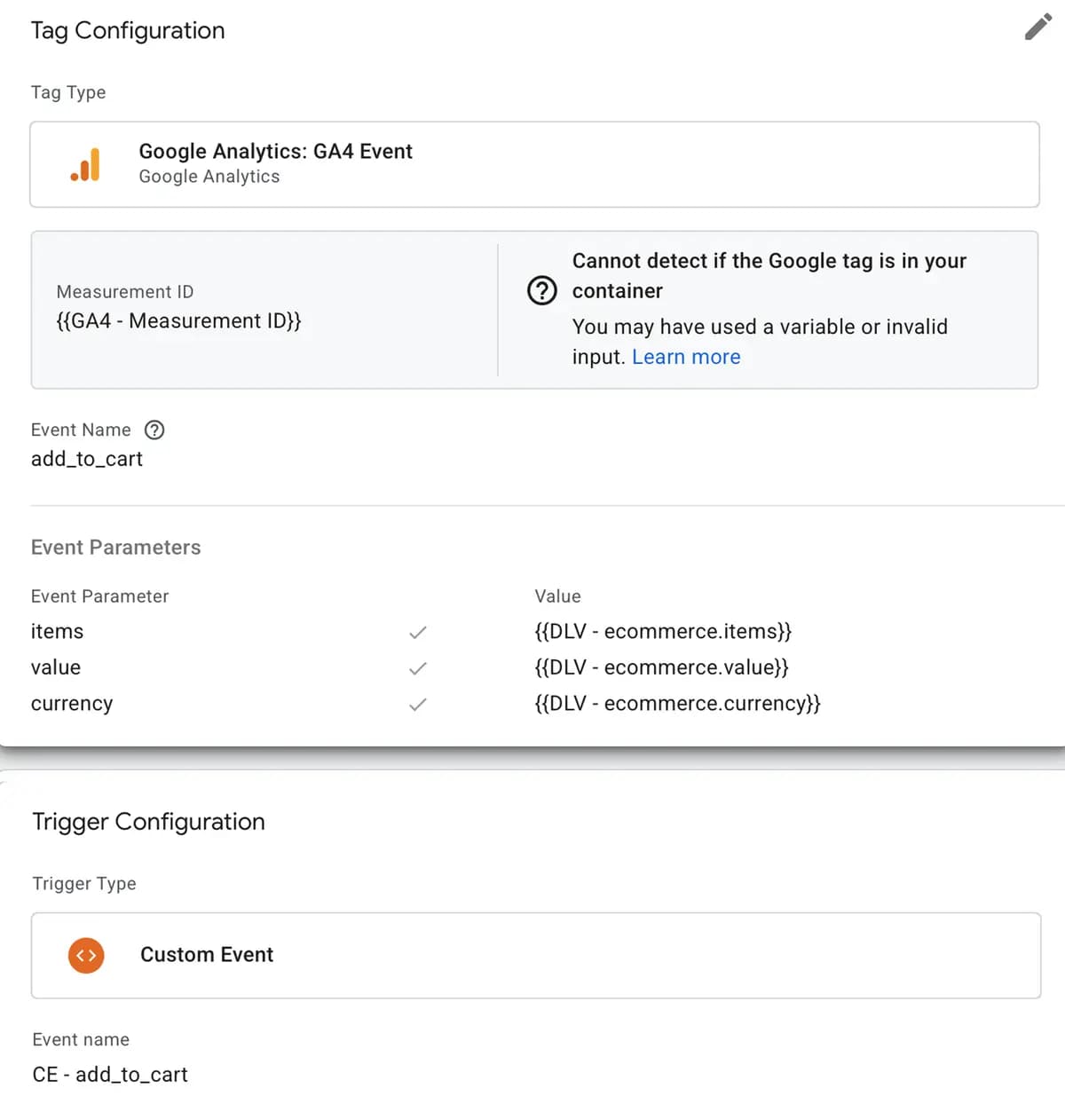Click the Measurement ID variable value
The height and width of the screenshot is (1120, 1065).
(178, 321)
